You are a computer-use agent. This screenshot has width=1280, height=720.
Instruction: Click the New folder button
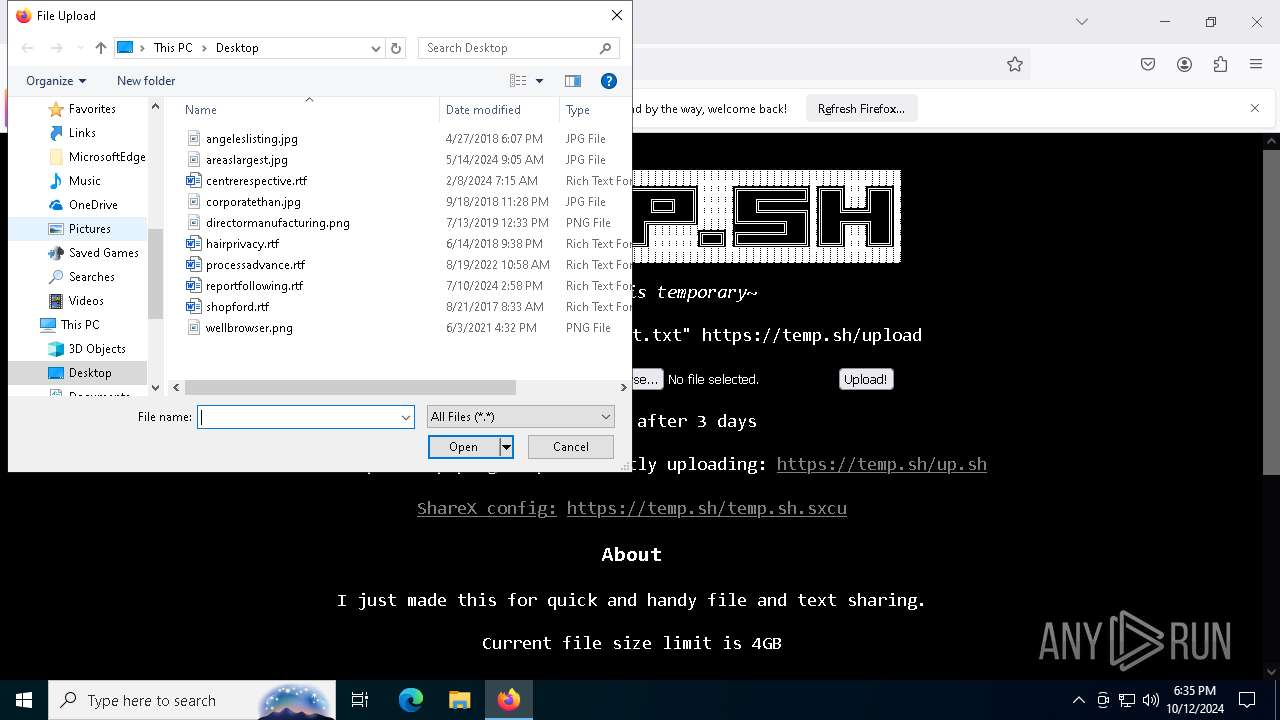click(x=146, y=81)
